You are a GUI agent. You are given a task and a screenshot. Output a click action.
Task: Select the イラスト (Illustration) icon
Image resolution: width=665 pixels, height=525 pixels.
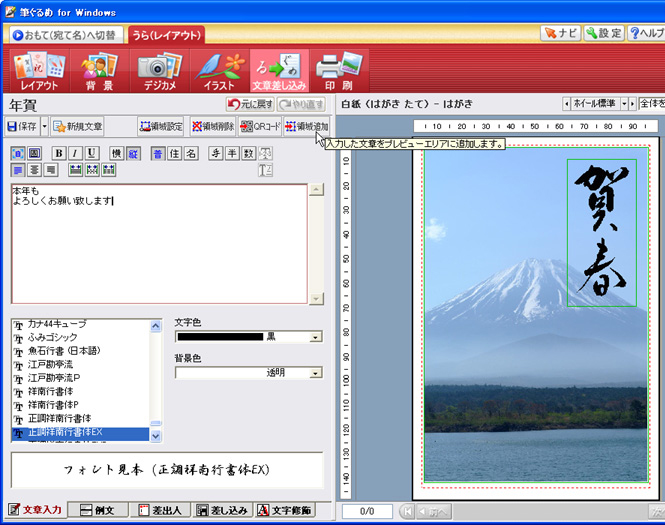click(x=219, y=71)
